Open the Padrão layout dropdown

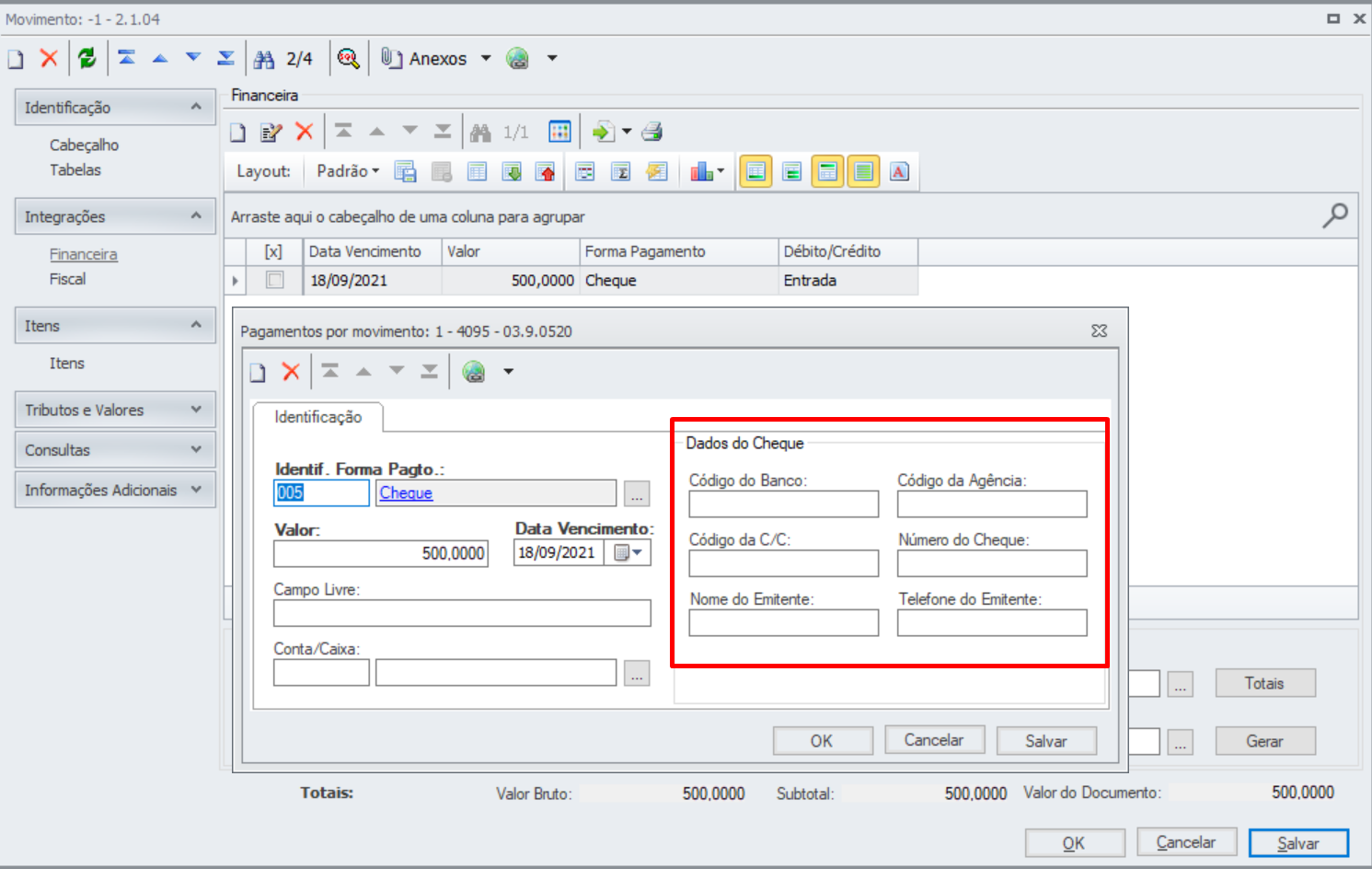coord(348,171)
